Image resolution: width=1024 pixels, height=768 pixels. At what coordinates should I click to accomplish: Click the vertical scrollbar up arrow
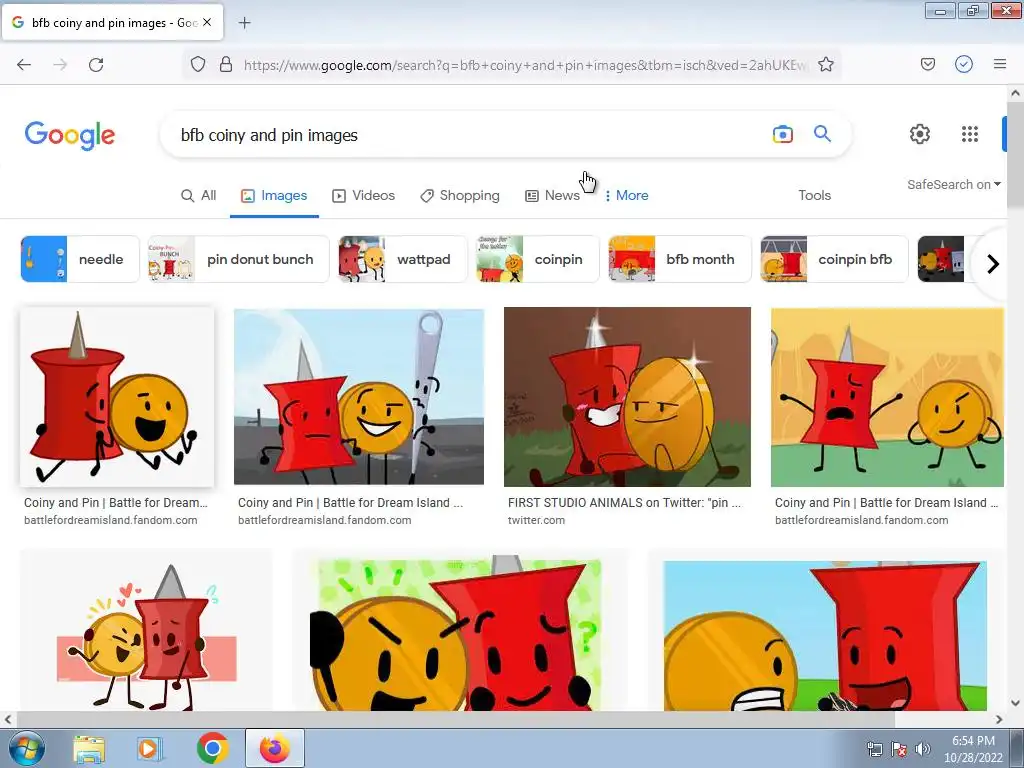(1015, 93)
